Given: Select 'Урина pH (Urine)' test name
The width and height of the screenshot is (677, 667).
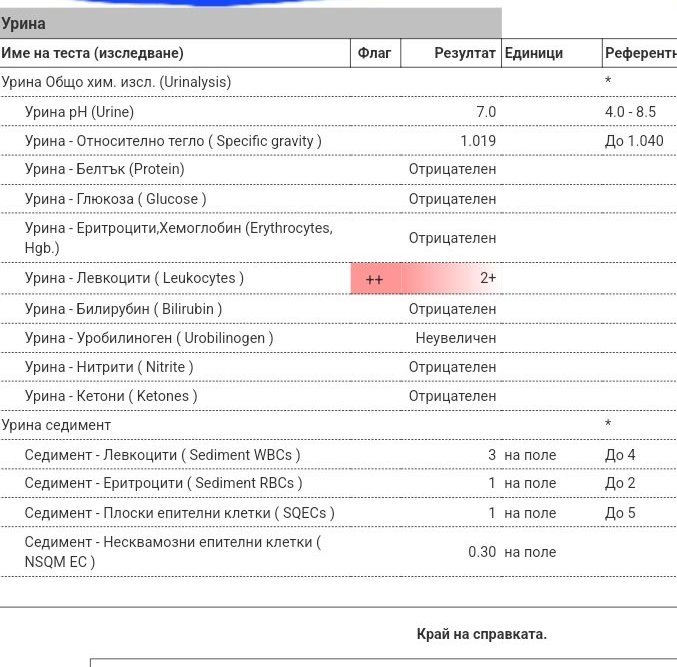Looking at the screenshot, I should (x=79, y=112).
